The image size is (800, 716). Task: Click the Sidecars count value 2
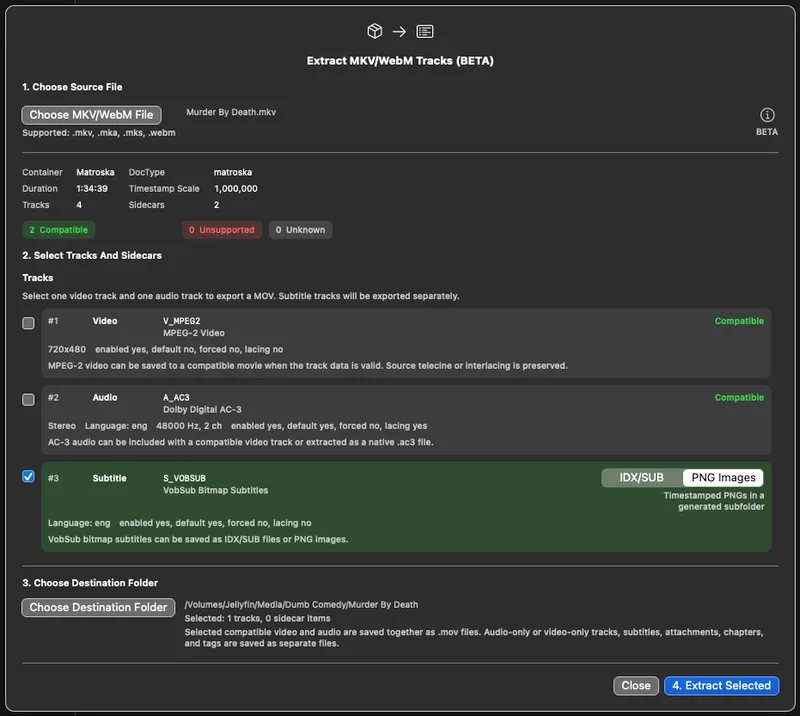click(216, 205)
